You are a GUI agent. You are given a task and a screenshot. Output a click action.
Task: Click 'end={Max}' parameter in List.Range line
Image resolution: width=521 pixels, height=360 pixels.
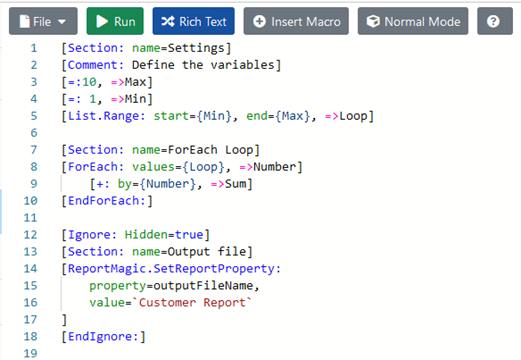coord(278,116)
